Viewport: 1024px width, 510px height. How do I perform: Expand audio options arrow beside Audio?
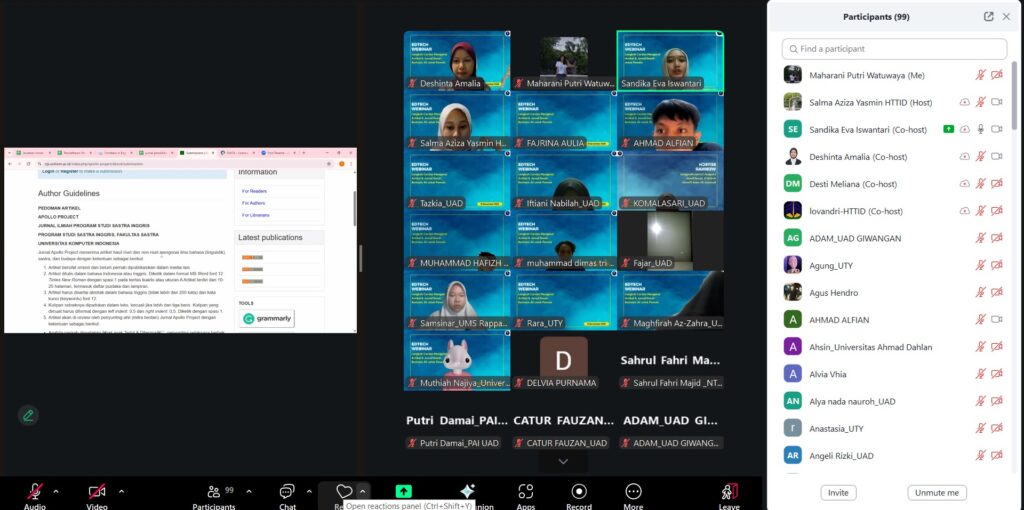pos(56,491)
